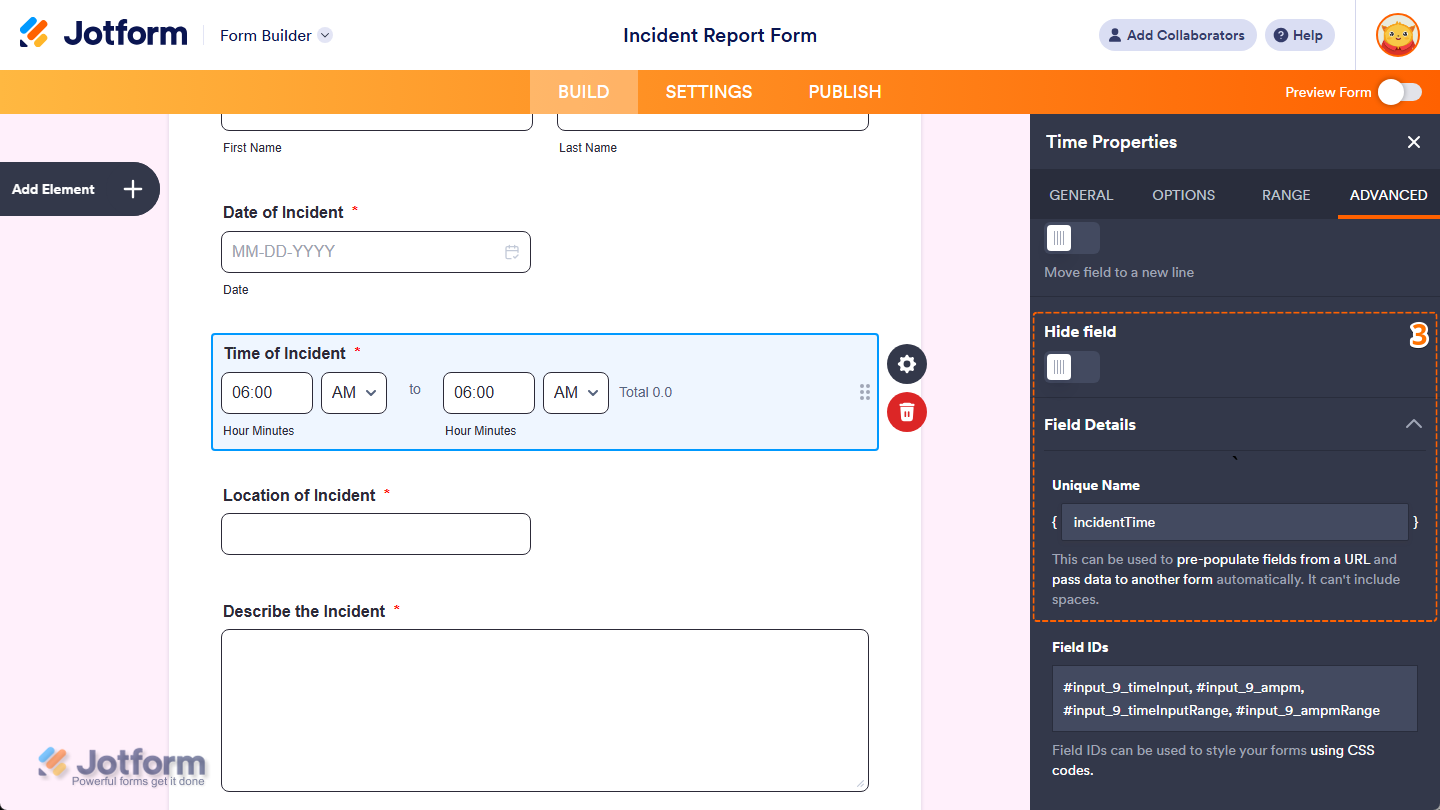Open the OPTIONS properties tab

point(1184,195)
